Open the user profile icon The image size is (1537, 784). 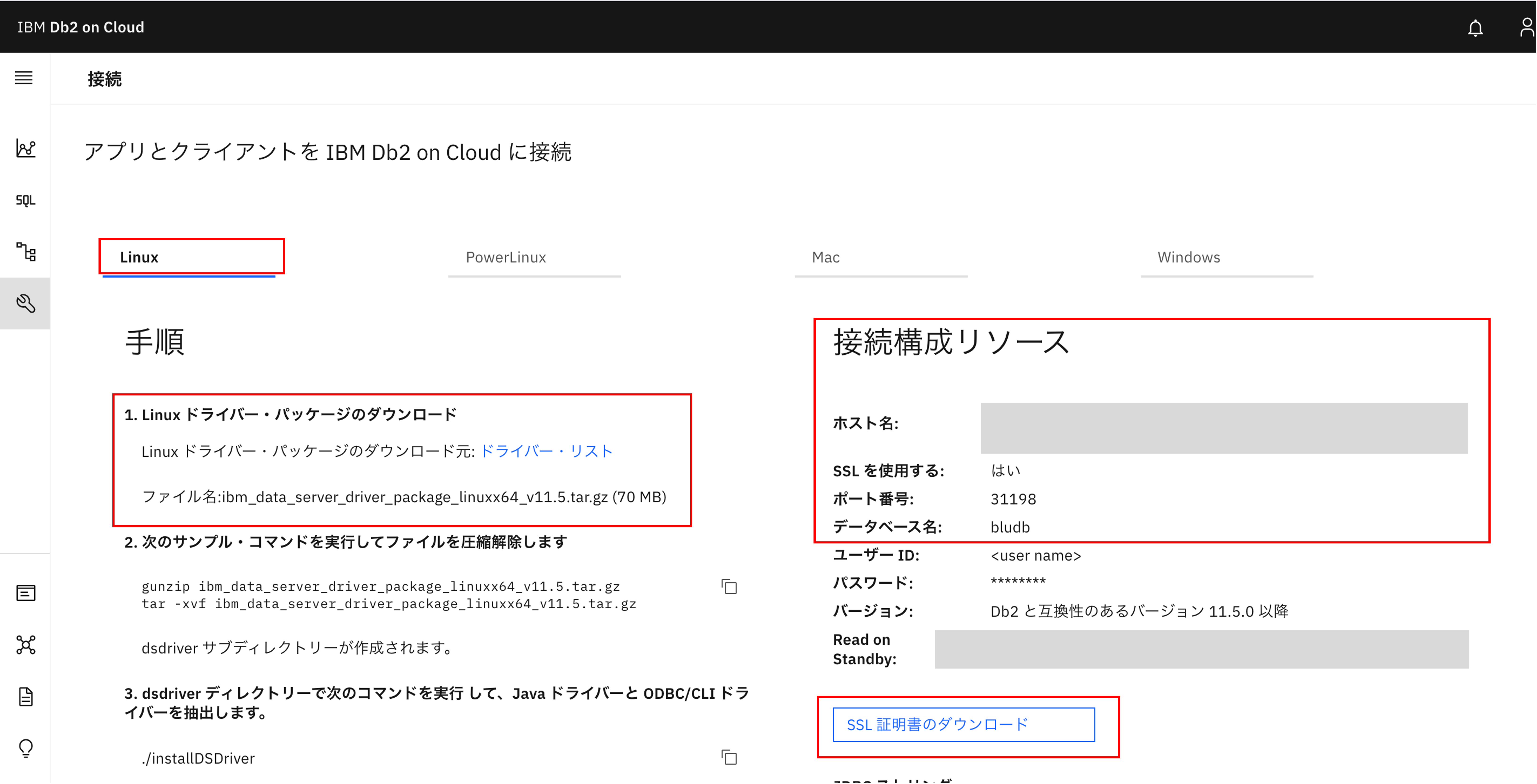click(1526, 27)
